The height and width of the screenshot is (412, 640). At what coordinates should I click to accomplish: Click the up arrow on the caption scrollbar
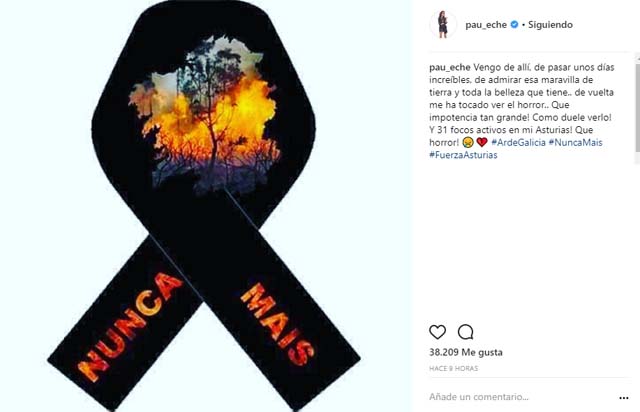638,58
